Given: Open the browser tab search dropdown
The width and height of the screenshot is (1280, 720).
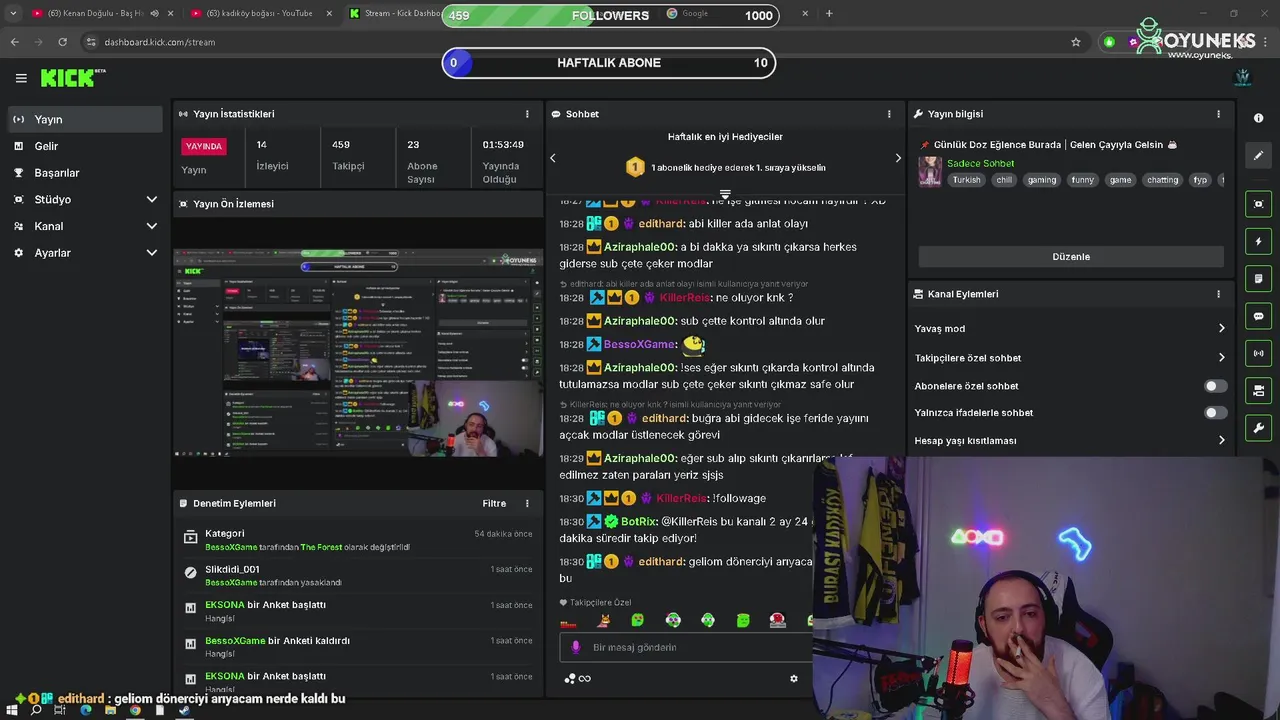Looking at the screenshot, I should [x=13, y=13].
